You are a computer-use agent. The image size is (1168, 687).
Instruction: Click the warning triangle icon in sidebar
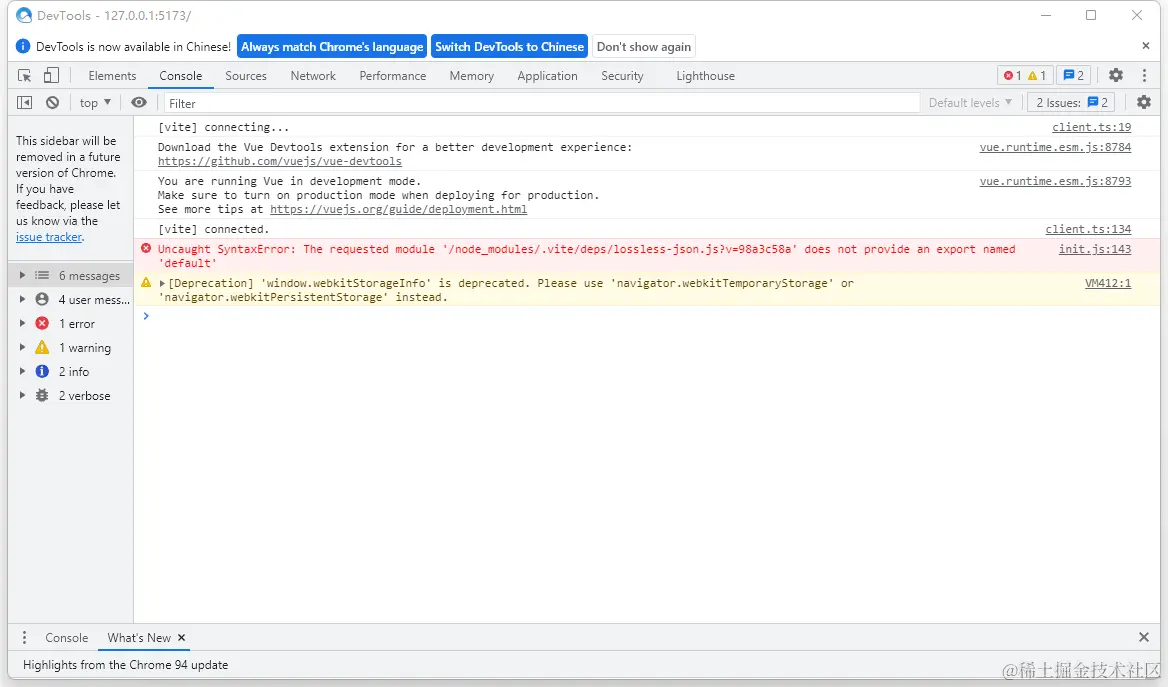point(42,347)
